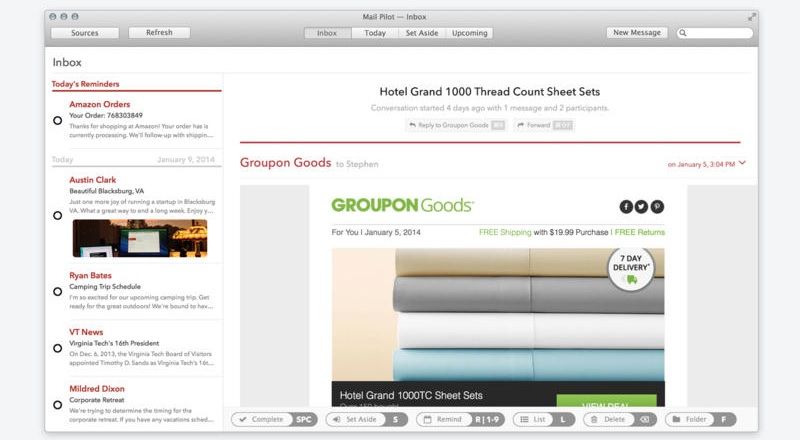Viewport: 800px width, 440px height.
Task: Toggle full screen arrows icon
Action: (x=752, y=17)
